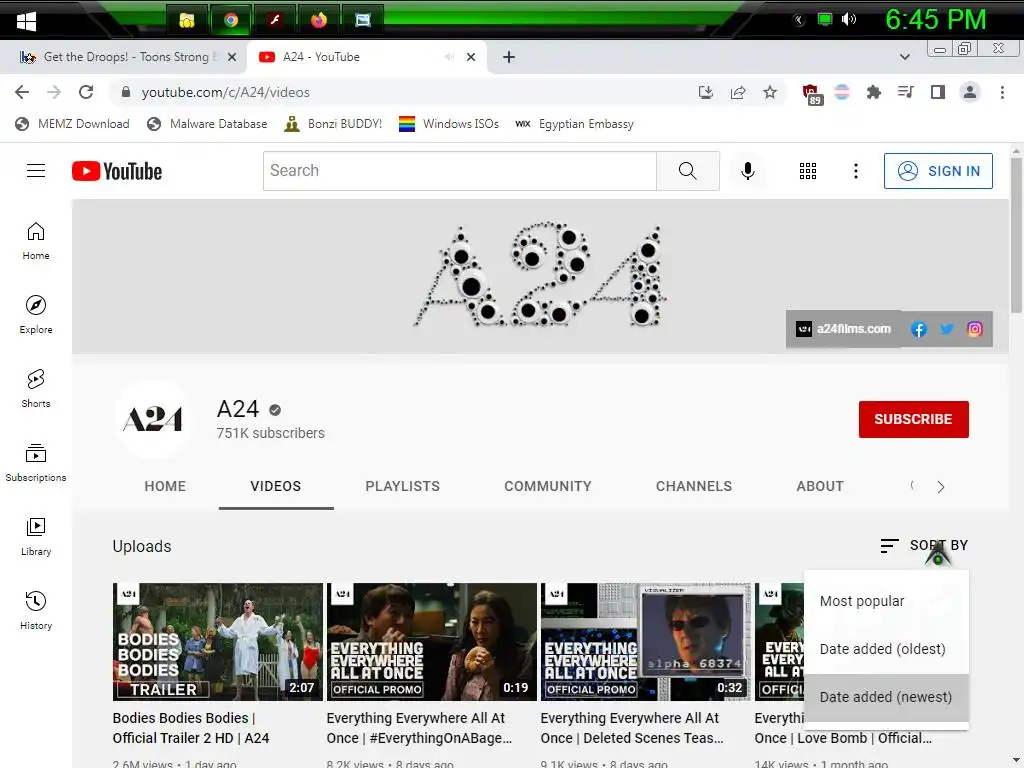Open Malware Database bookmark
The image size is (1024, 768).
pos(207,124)
